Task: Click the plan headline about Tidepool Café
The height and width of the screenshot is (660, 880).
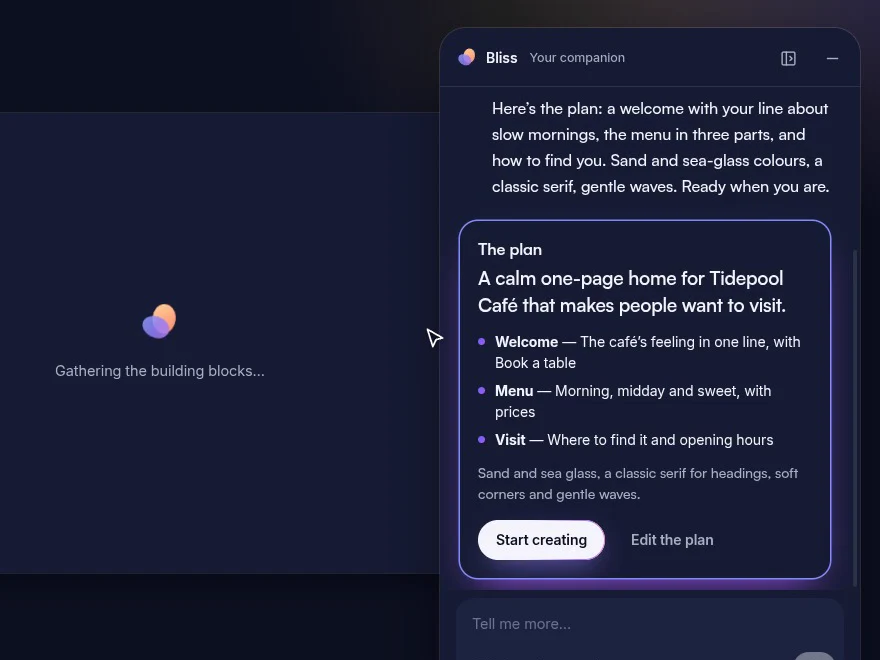Action: [x=631, y=292]
